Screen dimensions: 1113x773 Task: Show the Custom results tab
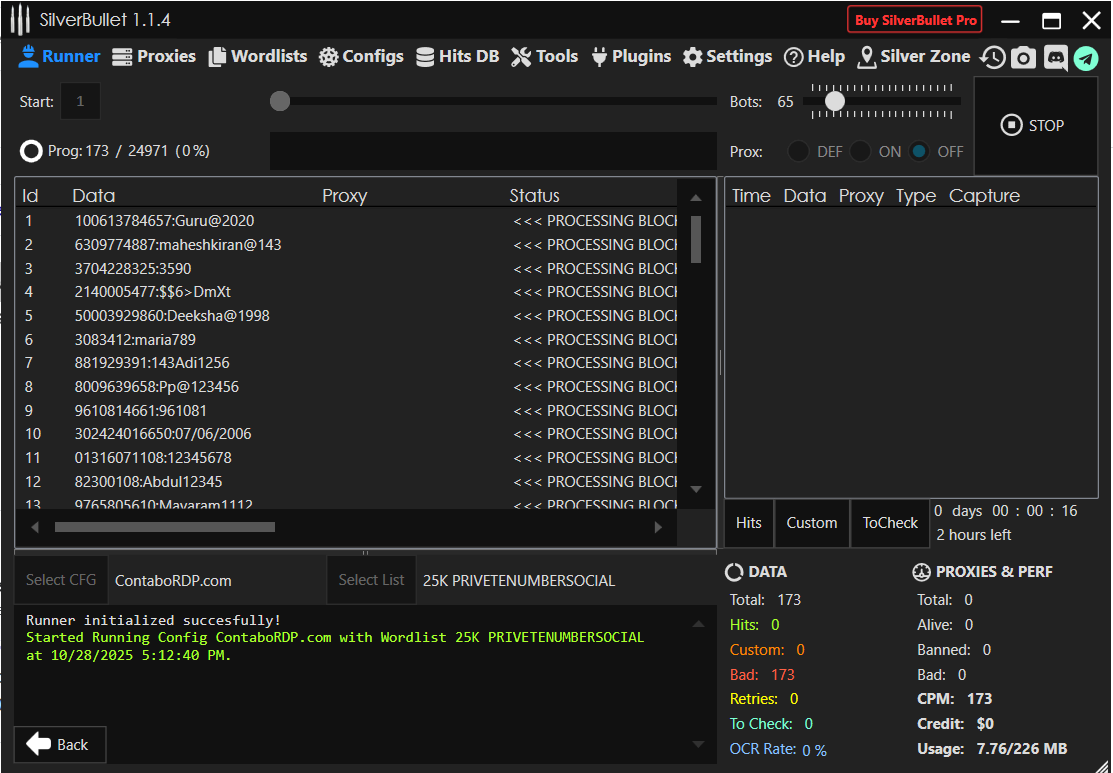tap(812, 523)
